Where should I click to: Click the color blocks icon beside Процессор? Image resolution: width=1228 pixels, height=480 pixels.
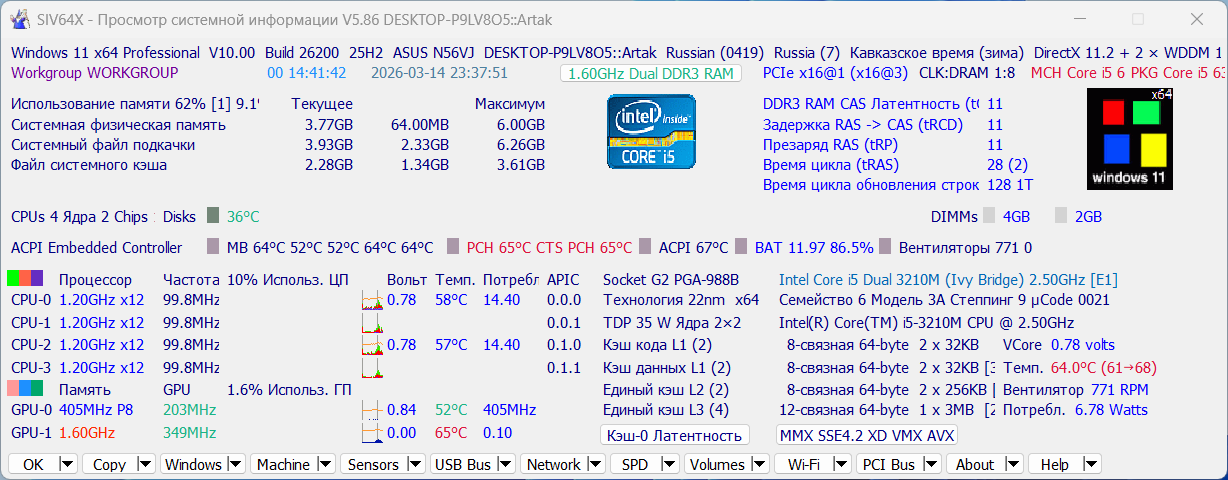[25, 278]
